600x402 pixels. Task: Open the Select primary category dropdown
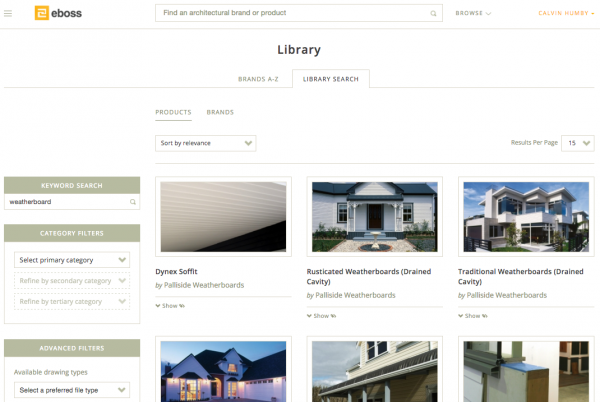tap(72, 260)
